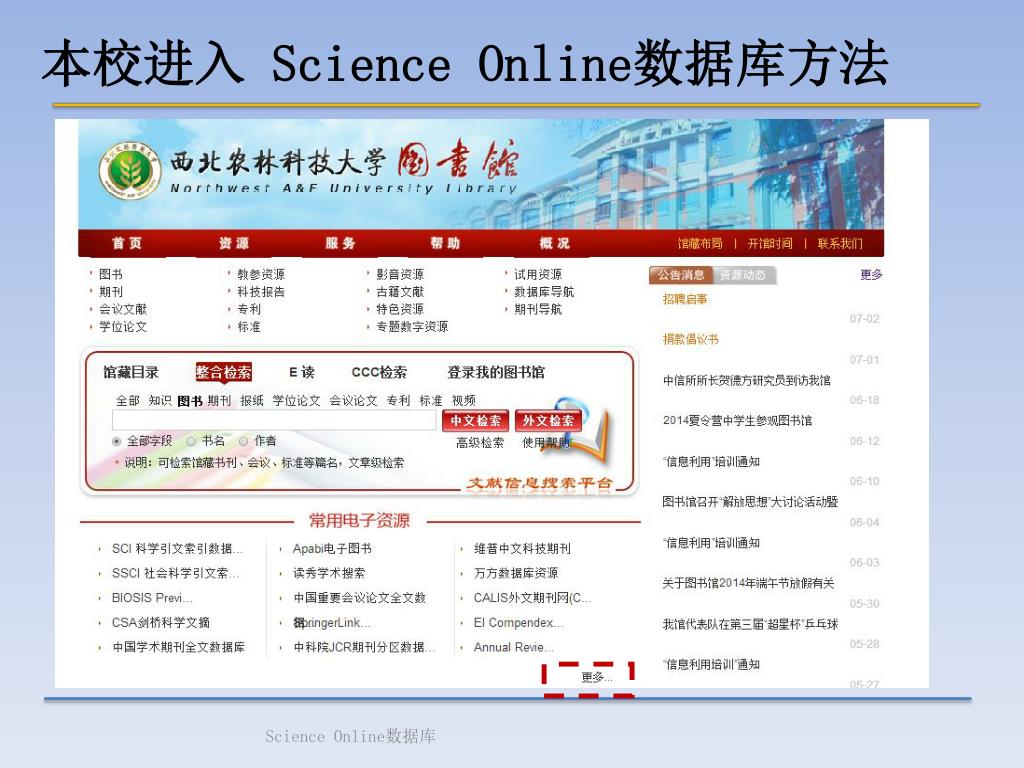The width and height of the screenshot is (1024, 768).
Task: Switch to the 资源动态 tab
Action: (x=743, y=275)
